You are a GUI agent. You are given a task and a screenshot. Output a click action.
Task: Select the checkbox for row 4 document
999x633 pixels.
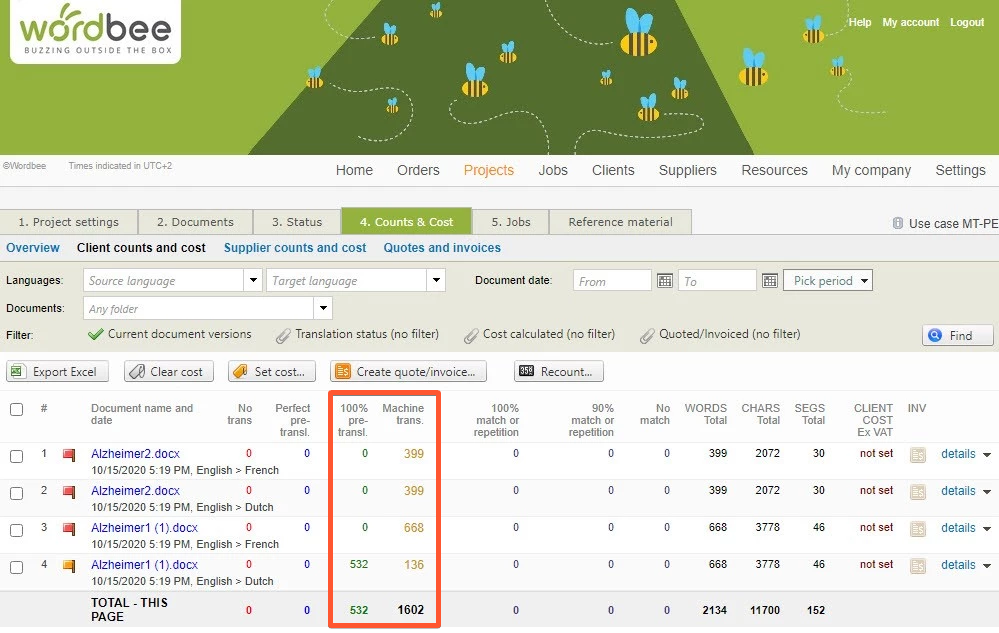(17, 567)
